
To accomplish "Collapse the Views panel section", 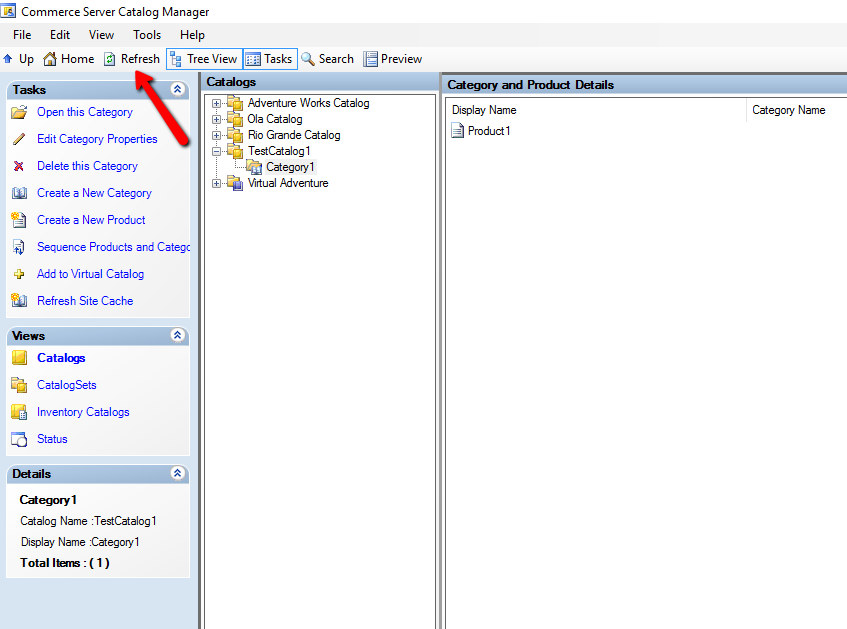I will point(177,335).
